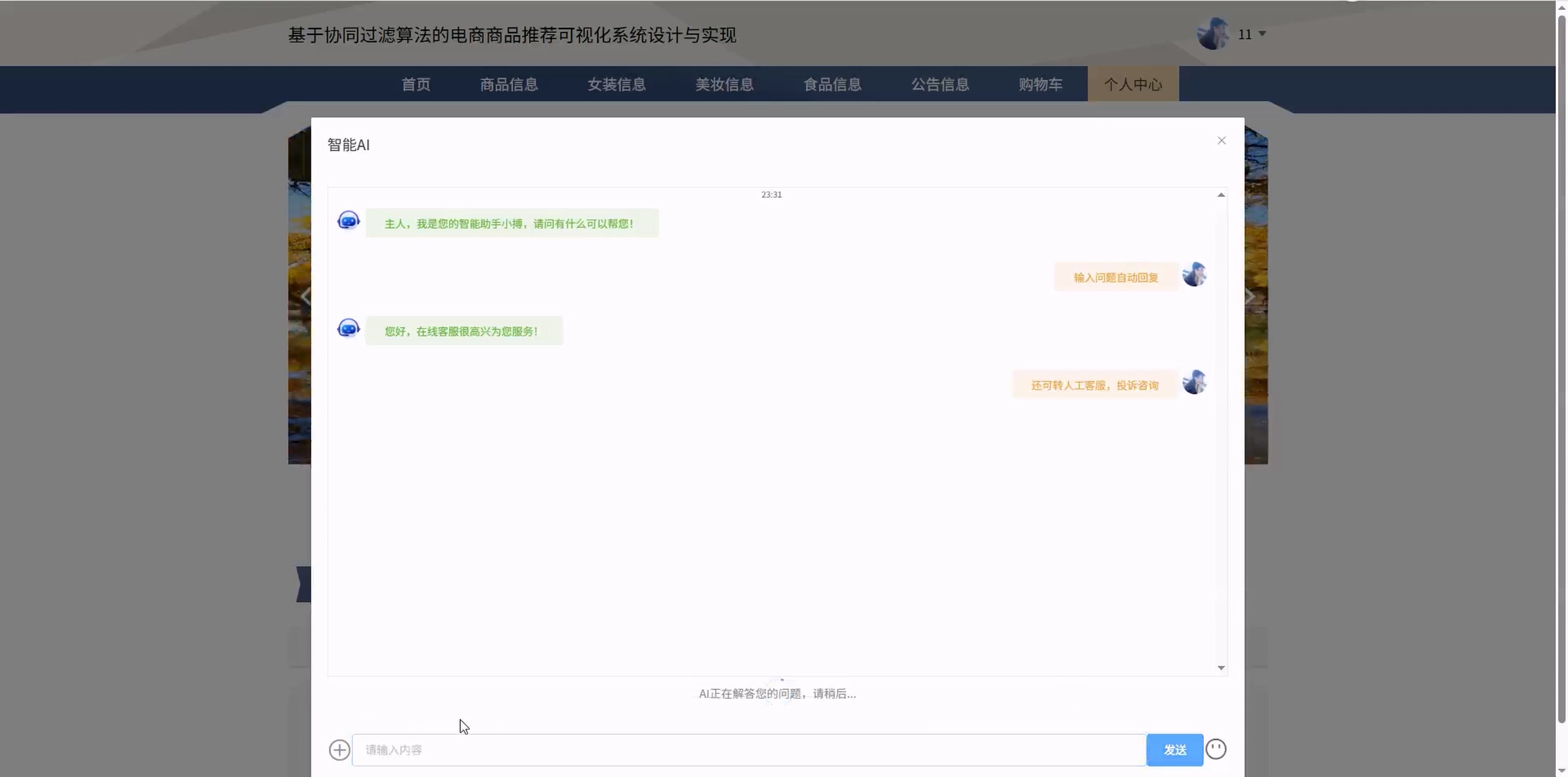
Task: Click the robot avatar beside greeting message
Action: (x=348, y=220)
